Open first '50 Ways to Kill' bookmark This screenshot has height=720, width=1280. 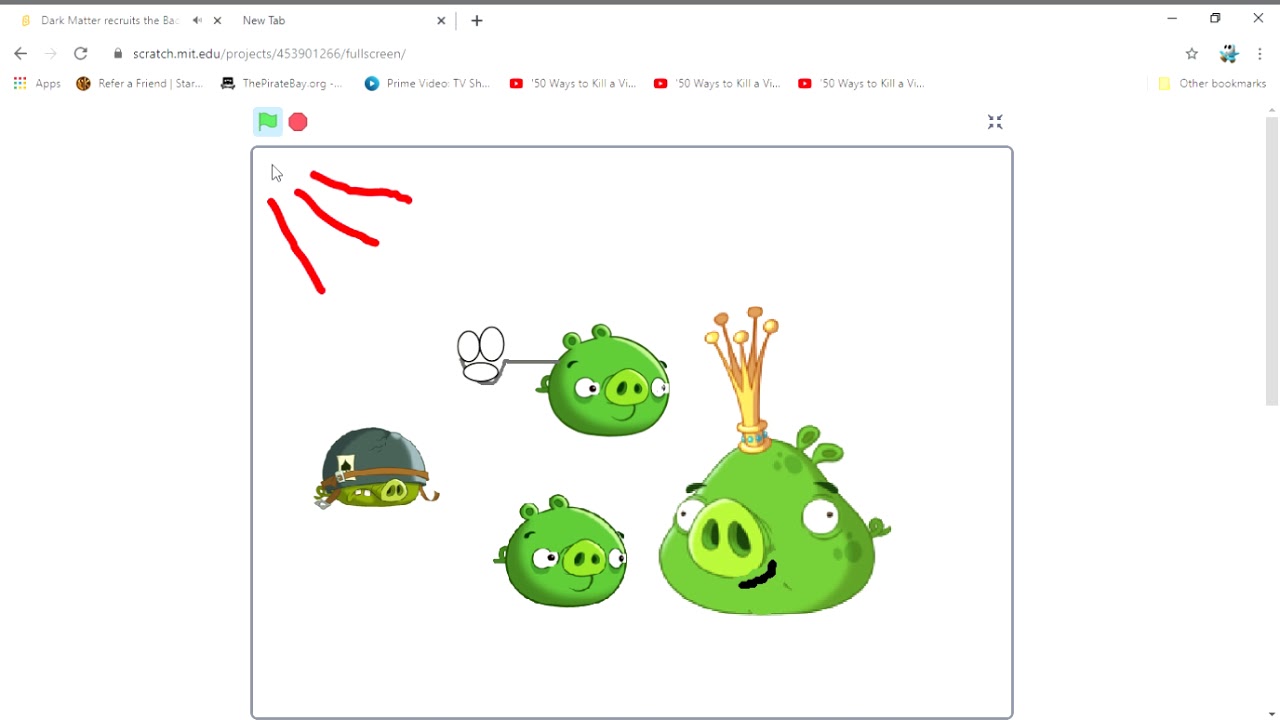pyautogui.click(x=573, y=84)
